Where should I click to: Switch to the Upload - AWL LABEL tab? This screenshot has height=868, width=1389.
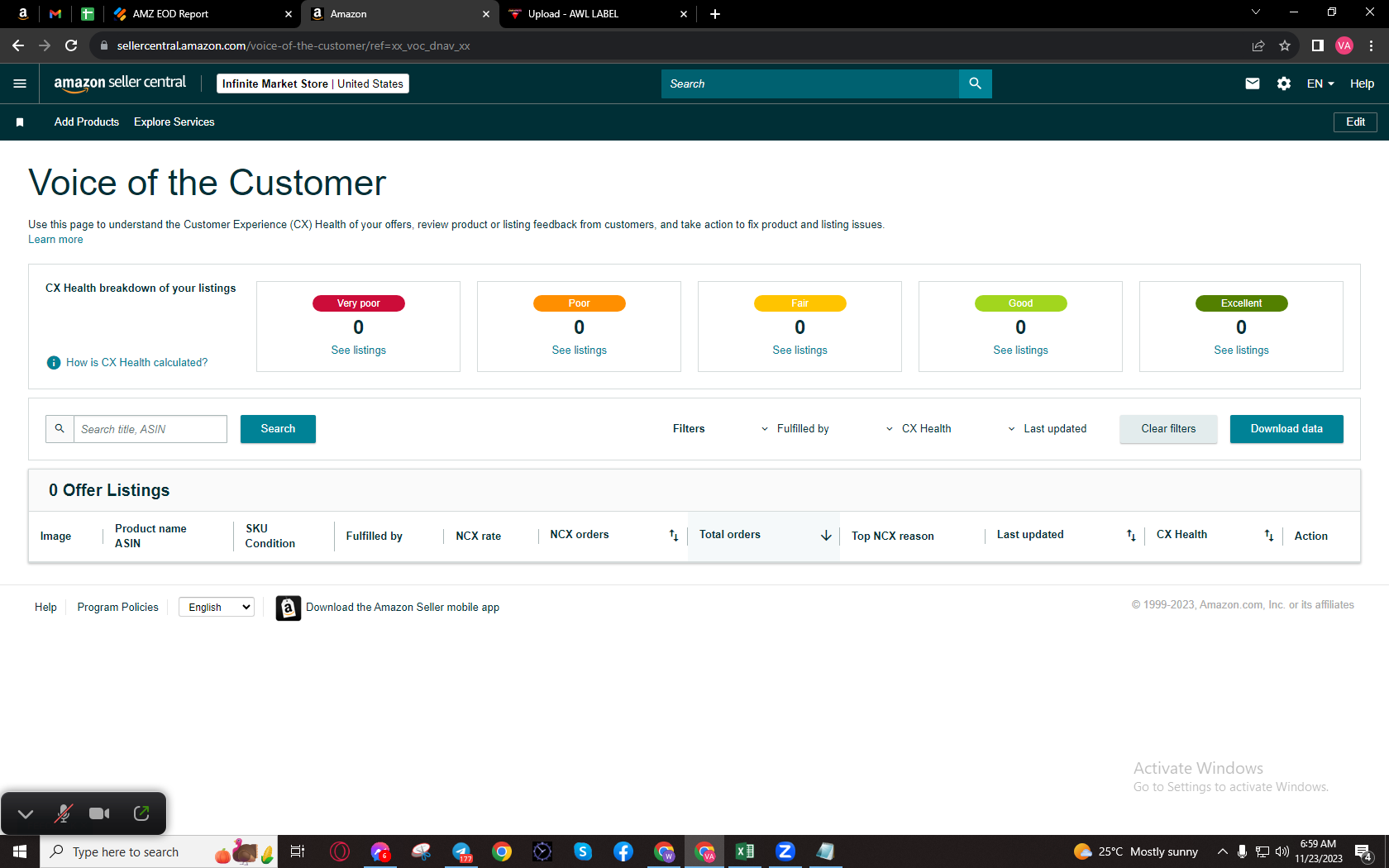(x=598, y=14)
